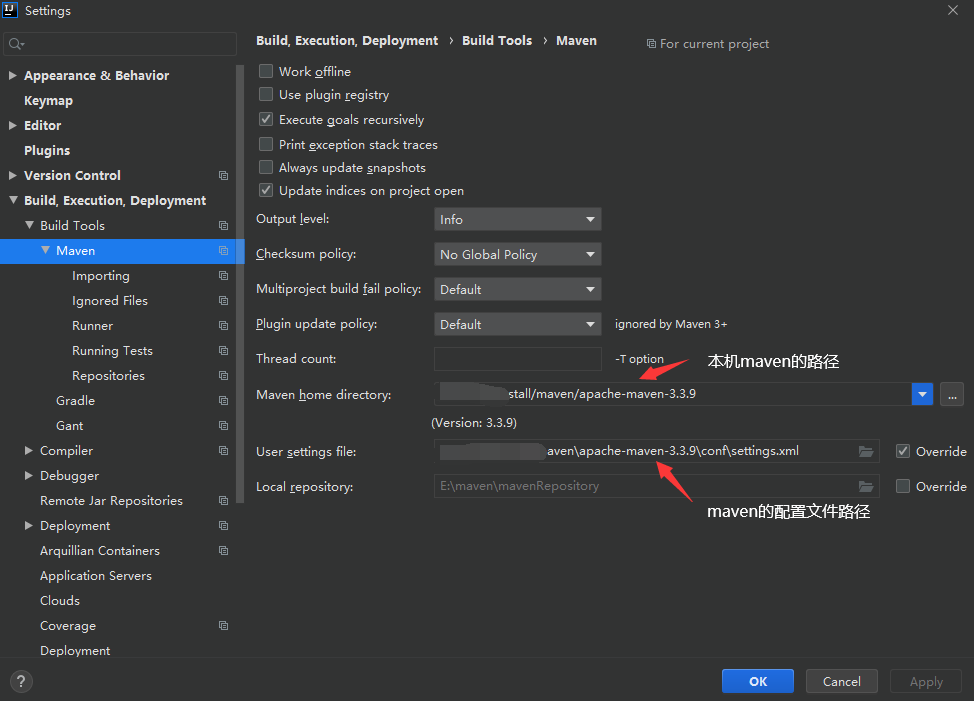Collapse the Maven node
This screenshot has height=701, width=974.
click(45, 250)
